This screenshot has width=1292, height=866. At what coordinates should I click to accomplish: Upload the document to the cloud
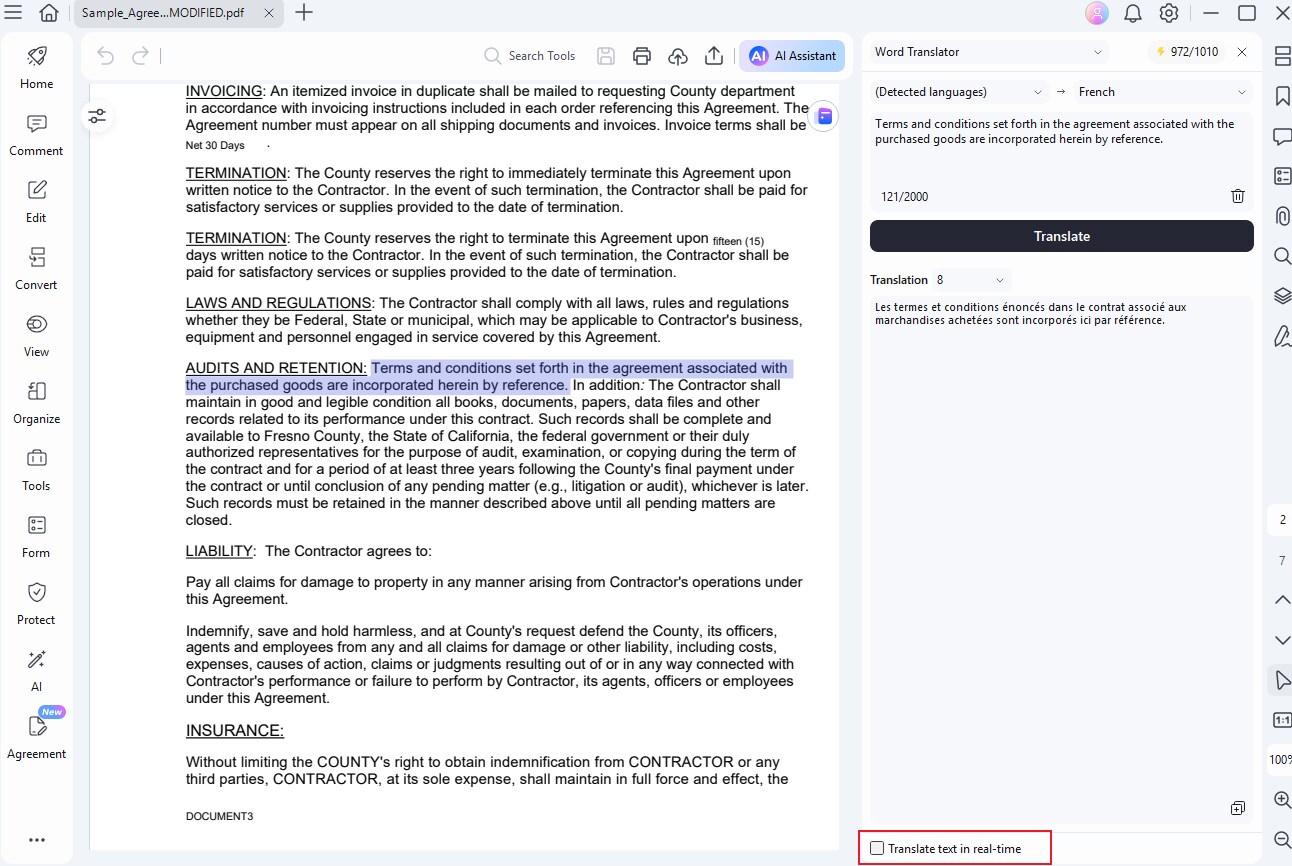[678, 56]
